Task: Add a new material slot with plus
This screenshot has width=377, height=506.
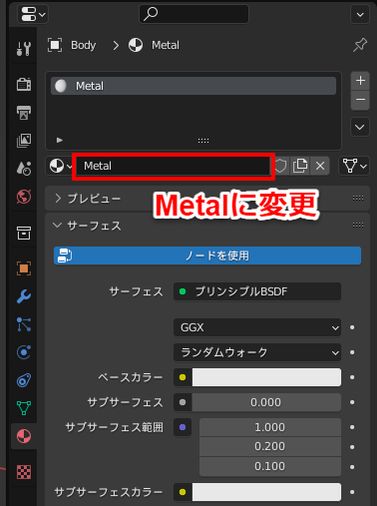Action: (x=360, y=81)
